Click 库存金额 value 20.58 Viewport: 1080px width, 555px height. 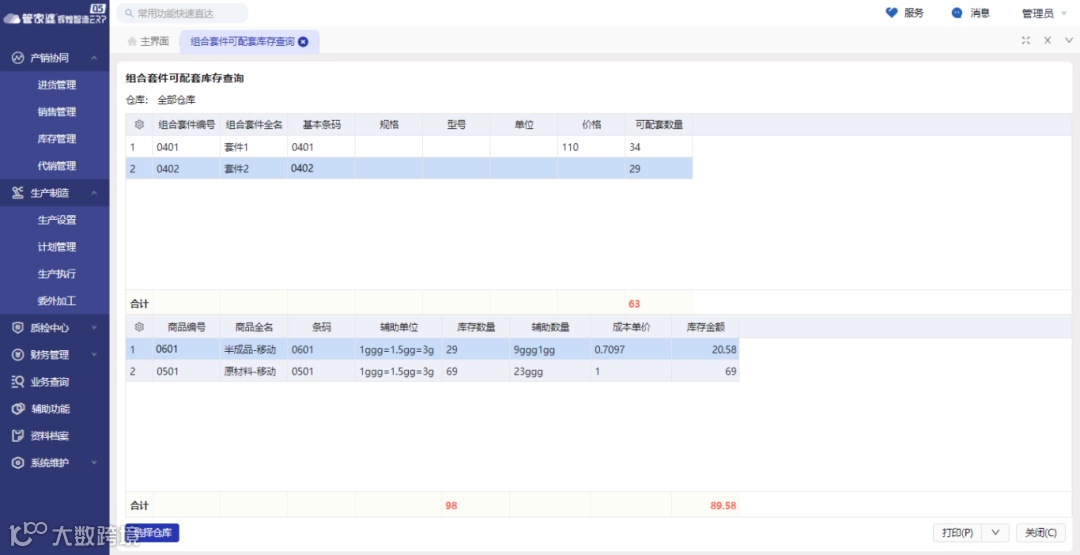coord(705,349)
